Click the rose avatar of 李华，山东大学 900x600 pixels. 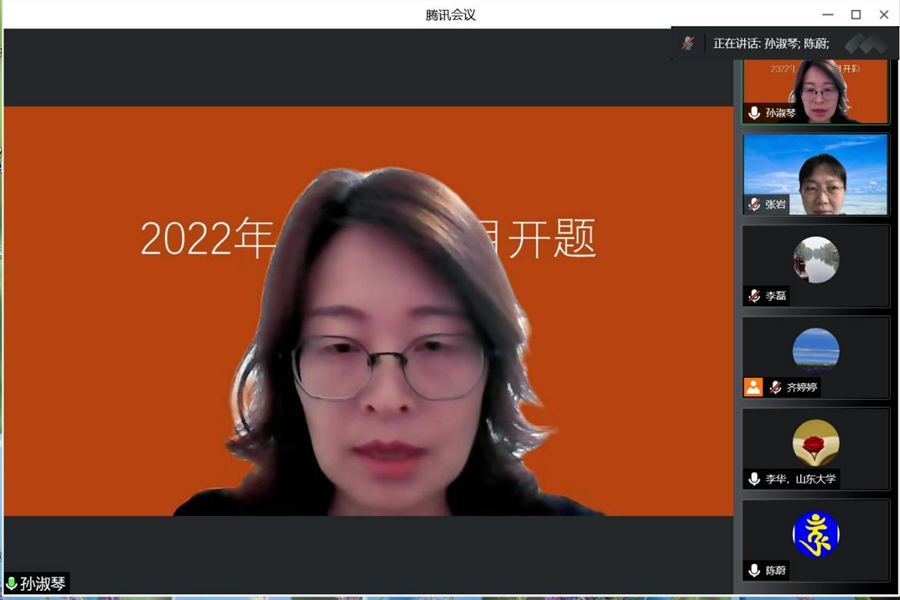(815, 442)
